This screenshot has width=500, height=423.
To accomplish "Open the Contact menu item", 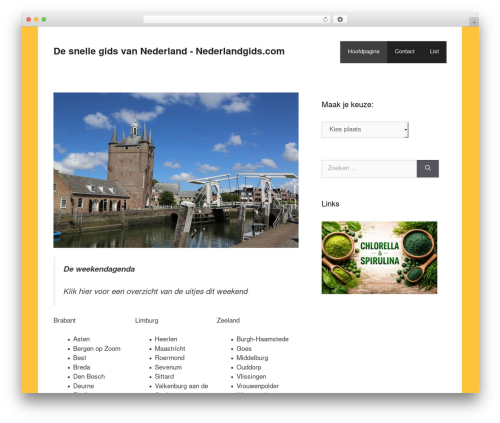I will [x=404, y=52].
